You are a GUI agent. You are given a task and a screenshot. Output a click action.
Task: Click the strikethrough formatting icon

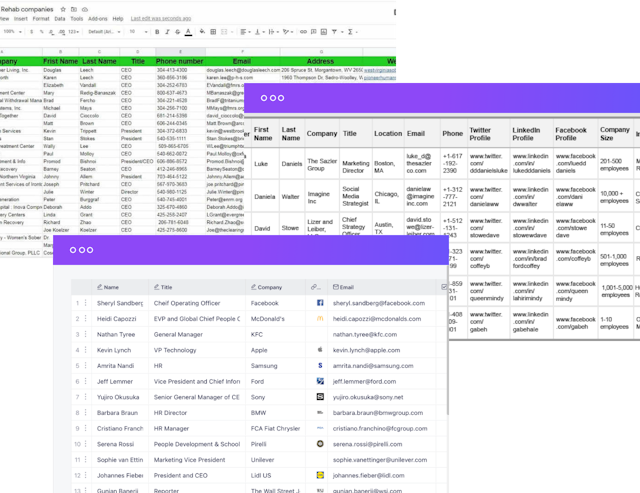click(x=179, y=32)
